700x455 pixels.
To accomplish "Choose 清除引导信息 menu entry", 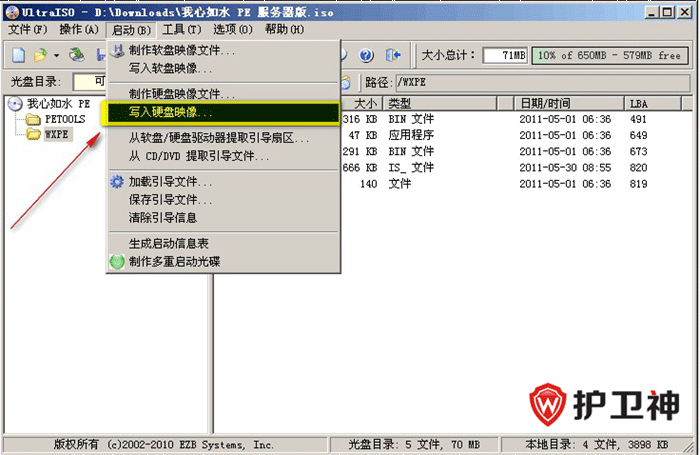I will pos(223,217).
